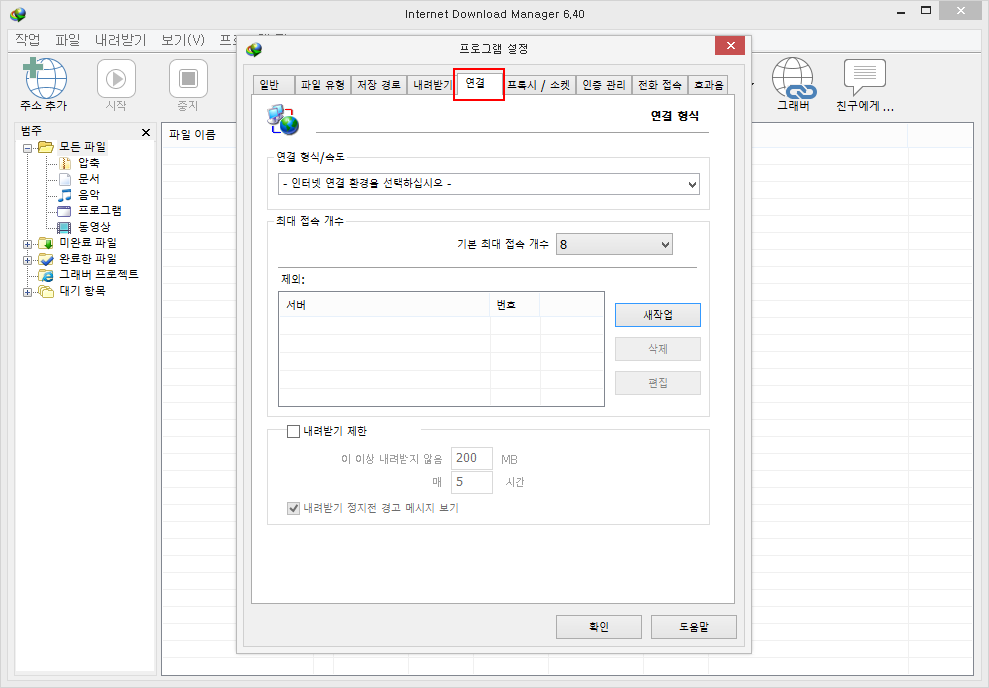Screen dimensions: 989x688
Task: Click the 5 시간 interval input field
Action: pos(472,482)
